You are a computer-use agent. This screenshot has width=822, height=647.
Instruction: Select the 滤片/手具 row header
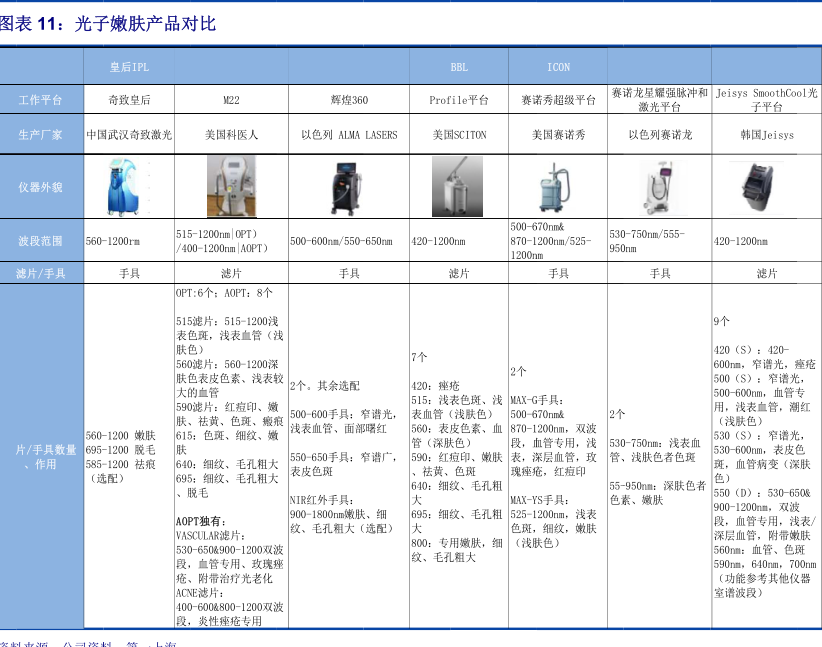coord(41,273)
